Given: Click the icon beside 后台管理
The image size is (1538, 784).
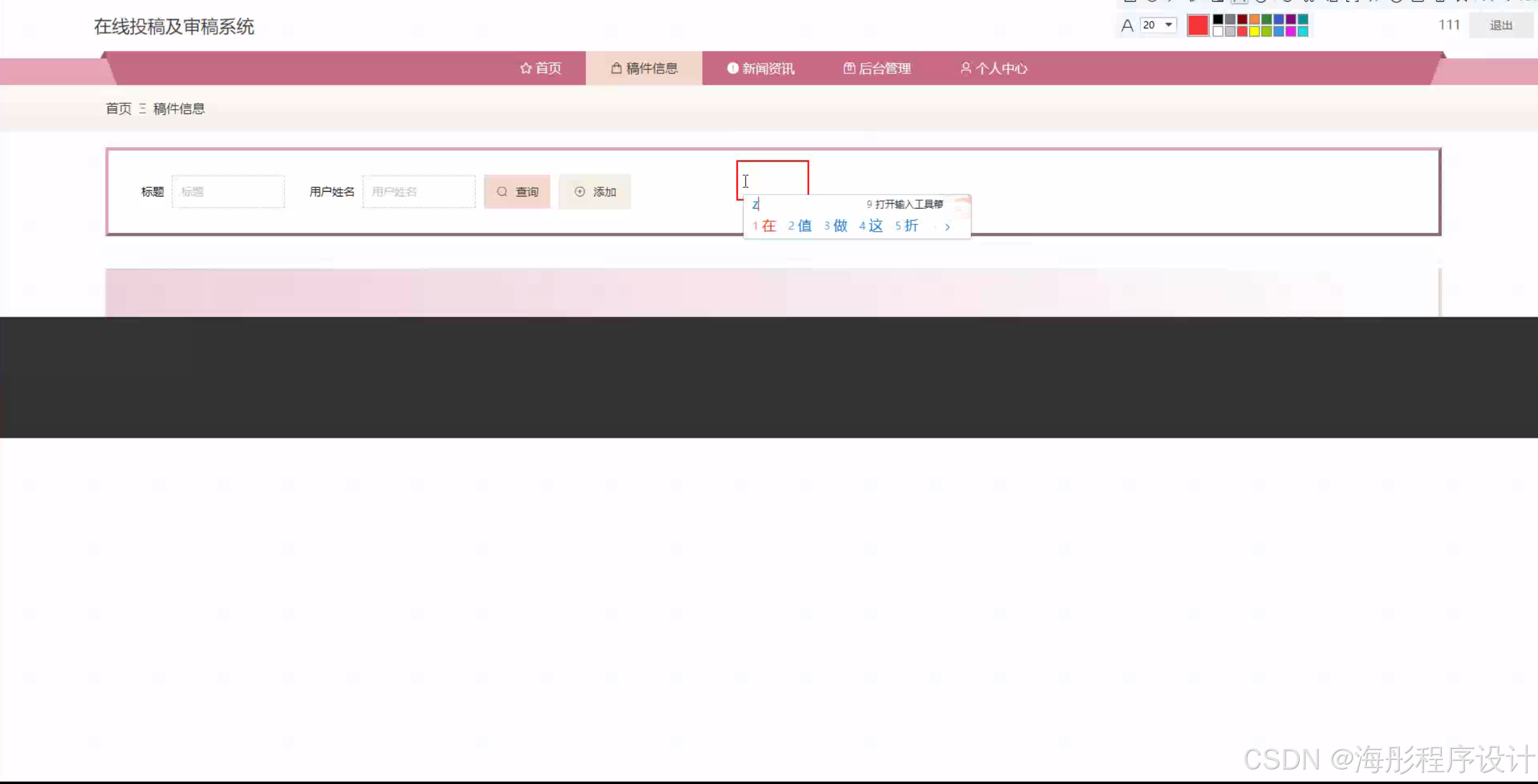Looking at the screenshot, I should tap(849, 69).
